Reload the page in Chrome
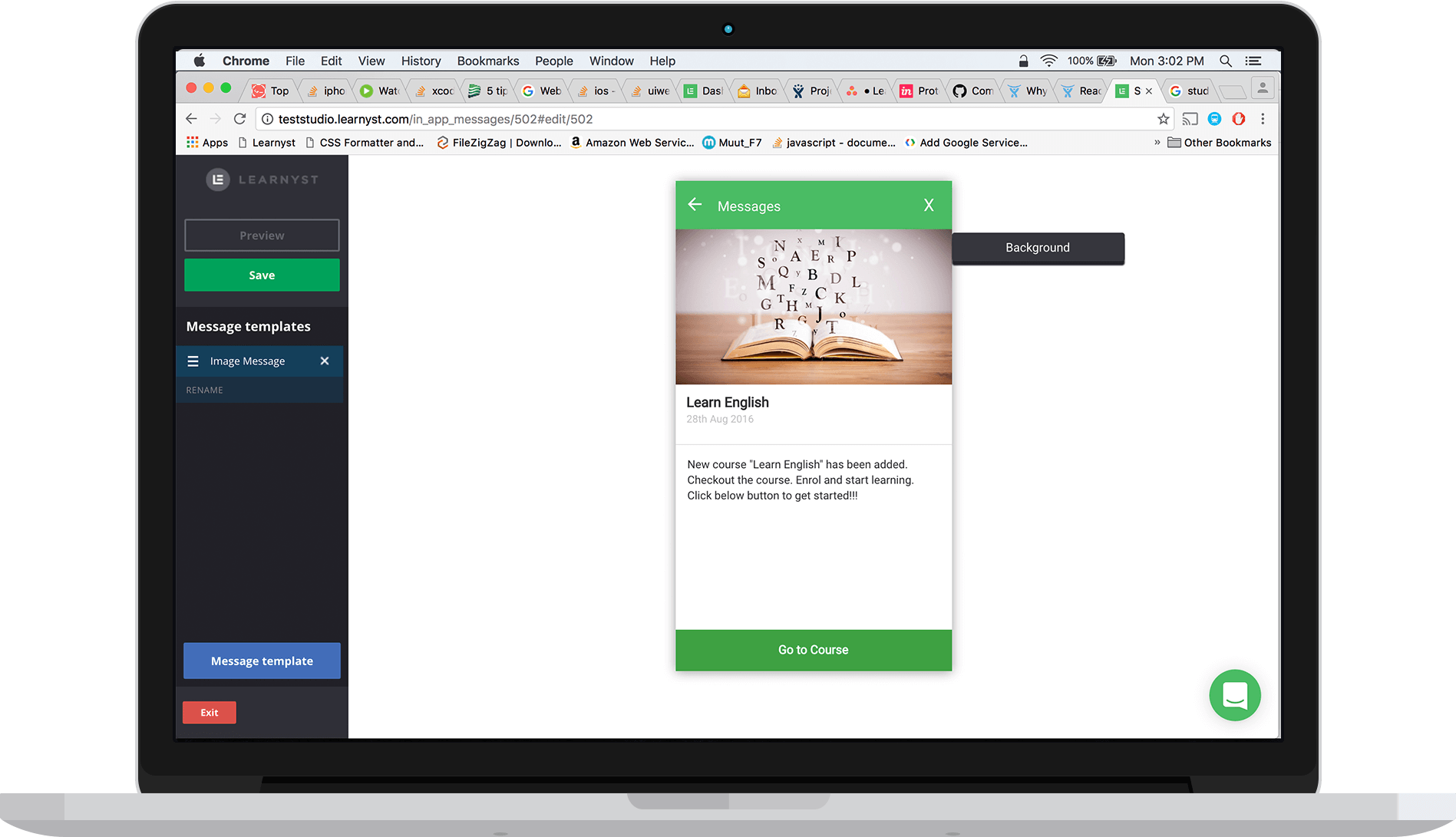Screen dimensions: 1456x837 point(240,119)
